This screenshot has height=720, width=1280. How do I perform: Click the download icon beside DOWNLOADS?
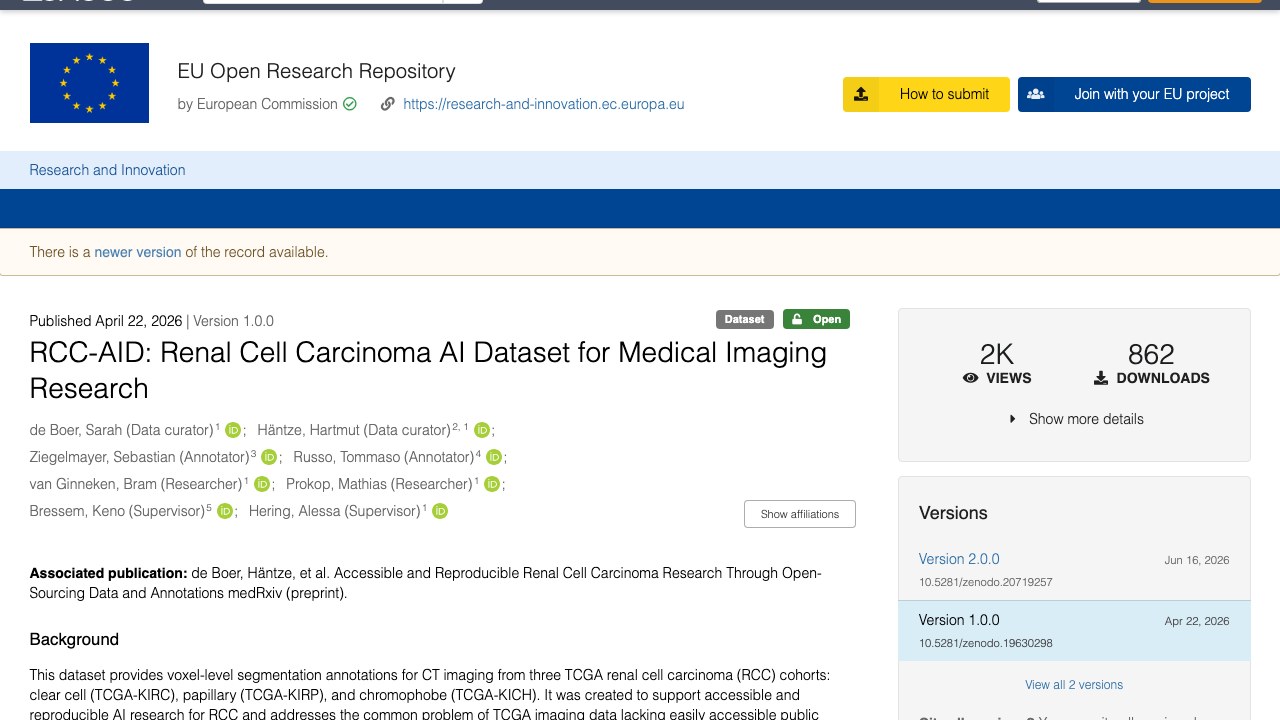pyautogui.click(x=1101, y=378)
